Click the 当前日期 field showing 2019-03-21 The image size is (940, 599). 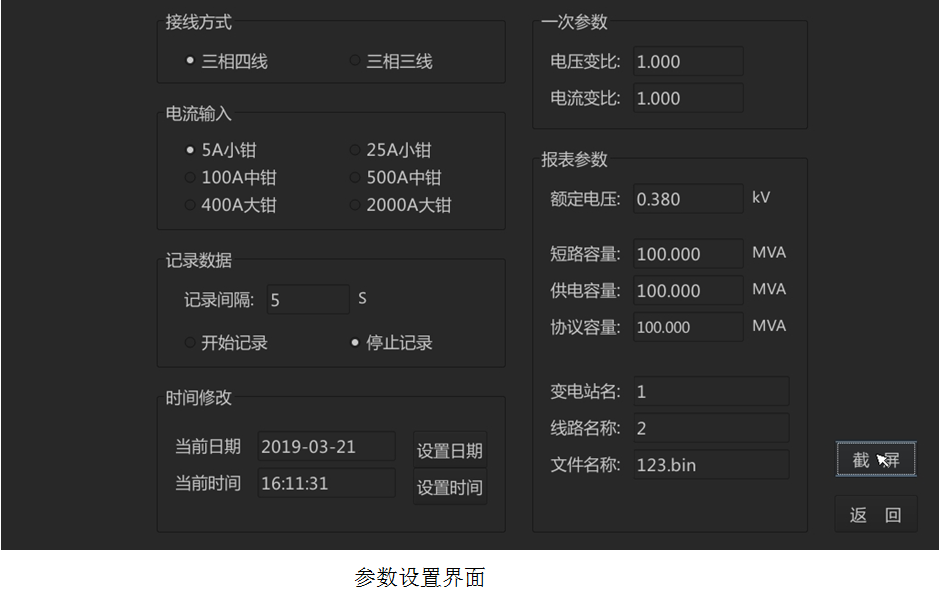(326, 447)
